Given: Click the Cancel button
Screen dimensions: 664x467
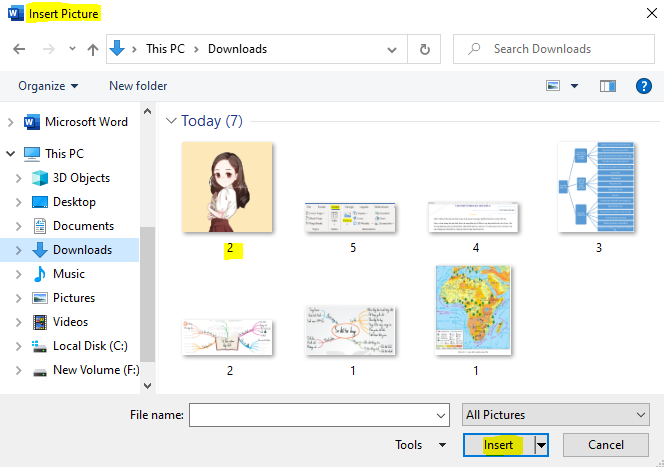Looking at the screenshot, I should pyautogui.click(x=605, y=445).
